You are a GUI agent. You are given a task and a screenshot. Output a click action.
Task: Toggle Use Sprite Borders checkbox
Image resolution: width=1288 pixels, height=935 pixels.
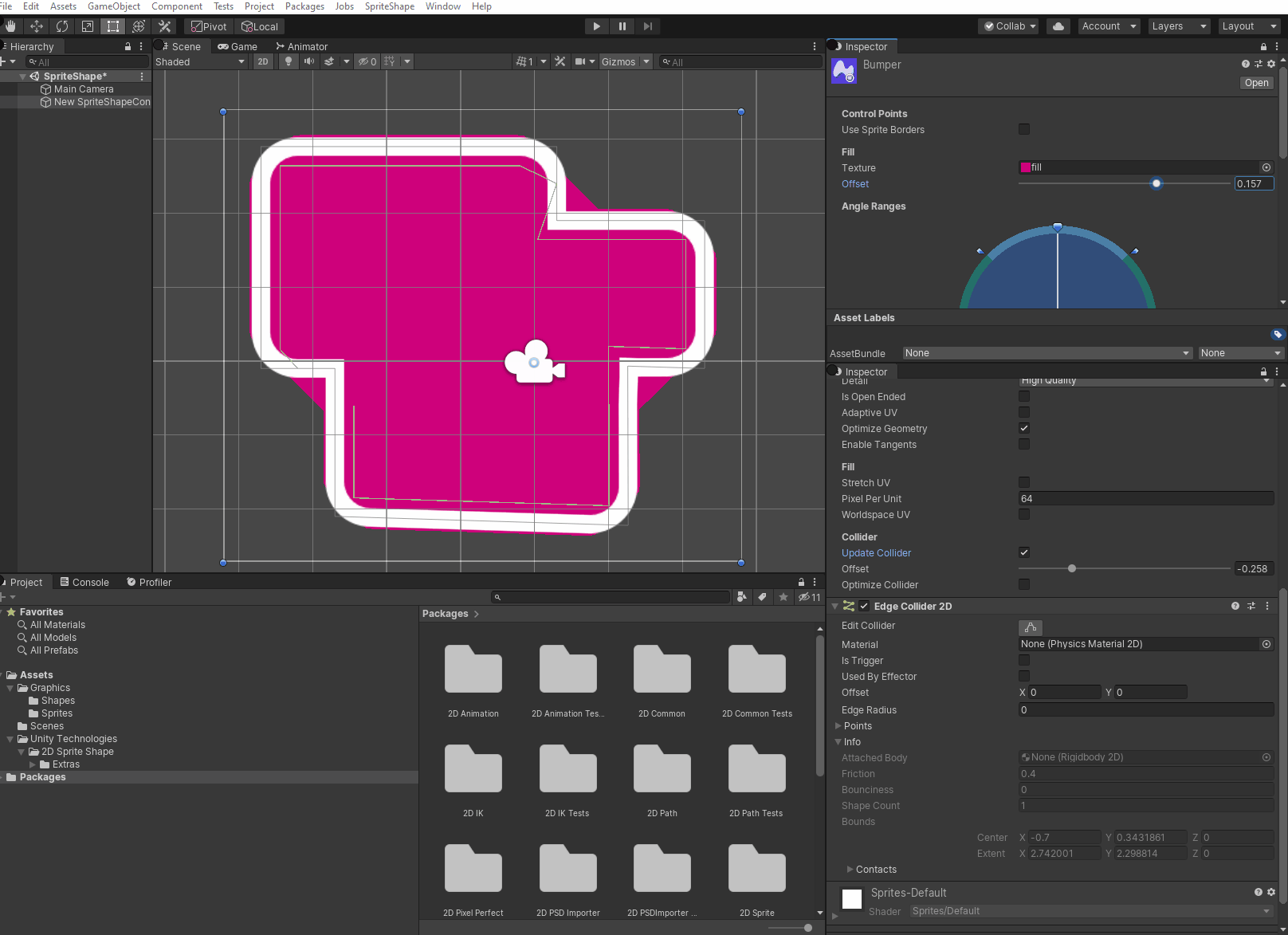click(1024, 129)
